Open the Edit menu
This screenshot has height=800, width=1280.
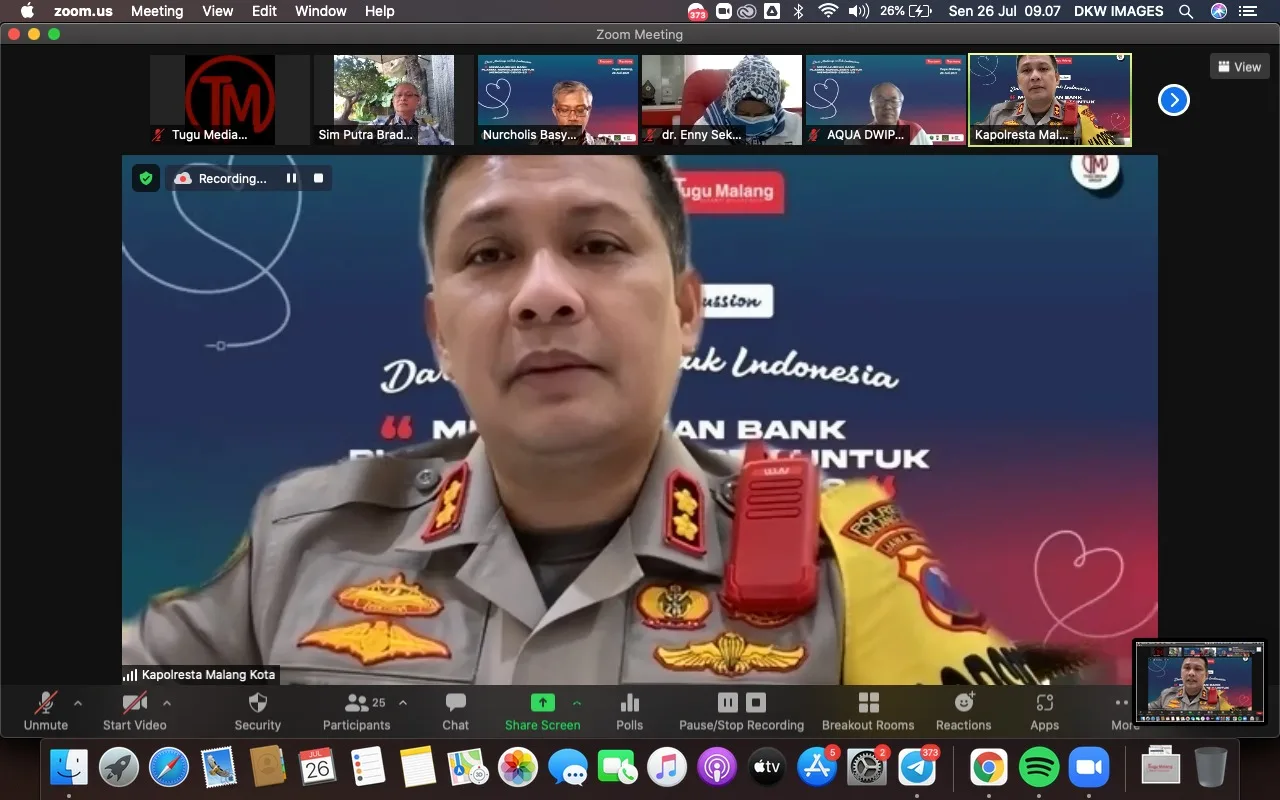(x=264, y=11)
